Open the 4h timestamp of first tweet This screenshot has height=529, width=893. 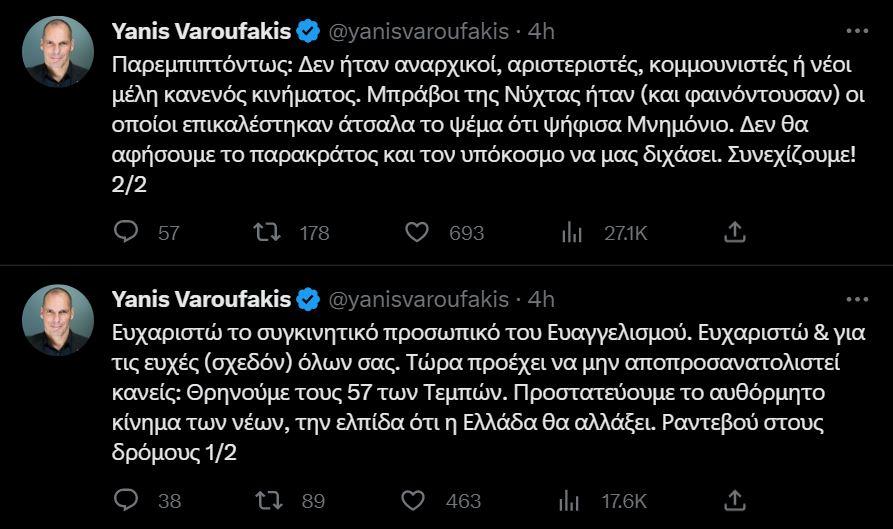click(541, 32)
